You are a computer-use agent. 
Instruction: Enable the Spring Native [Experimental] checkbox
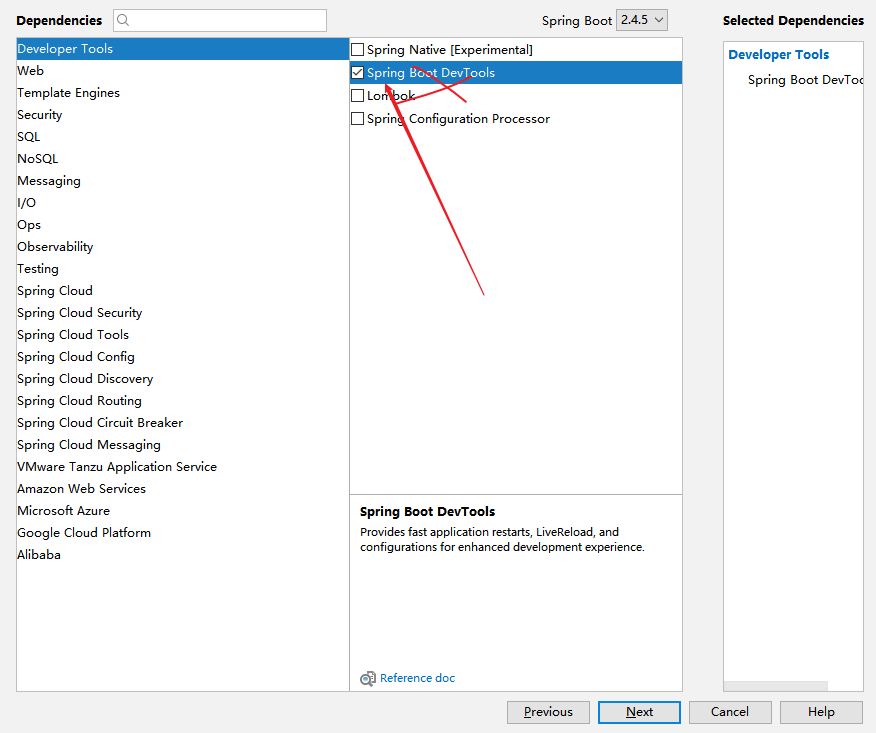(358, 50)
